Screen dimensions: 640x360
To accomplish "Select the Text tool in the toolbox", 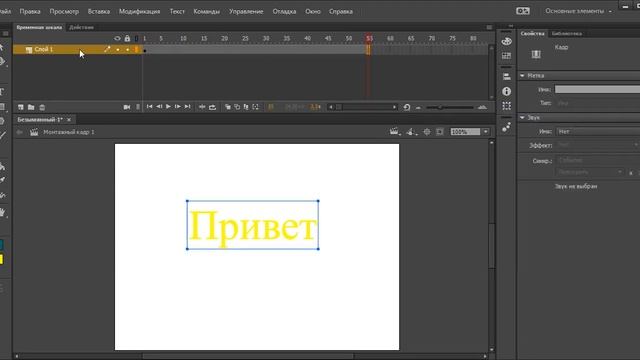I will [2, 91].
